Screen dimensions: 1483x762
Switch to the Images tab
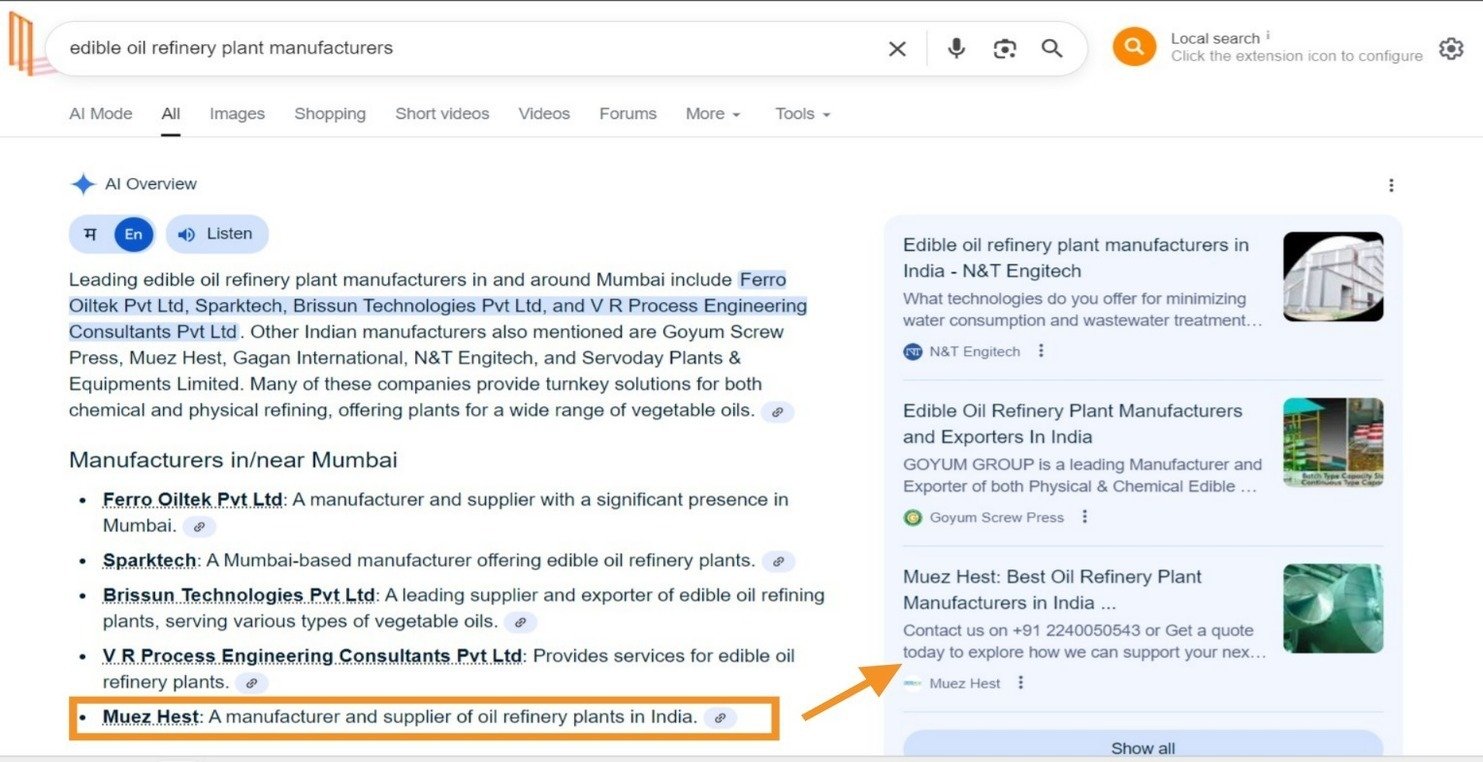coord(237,114)
